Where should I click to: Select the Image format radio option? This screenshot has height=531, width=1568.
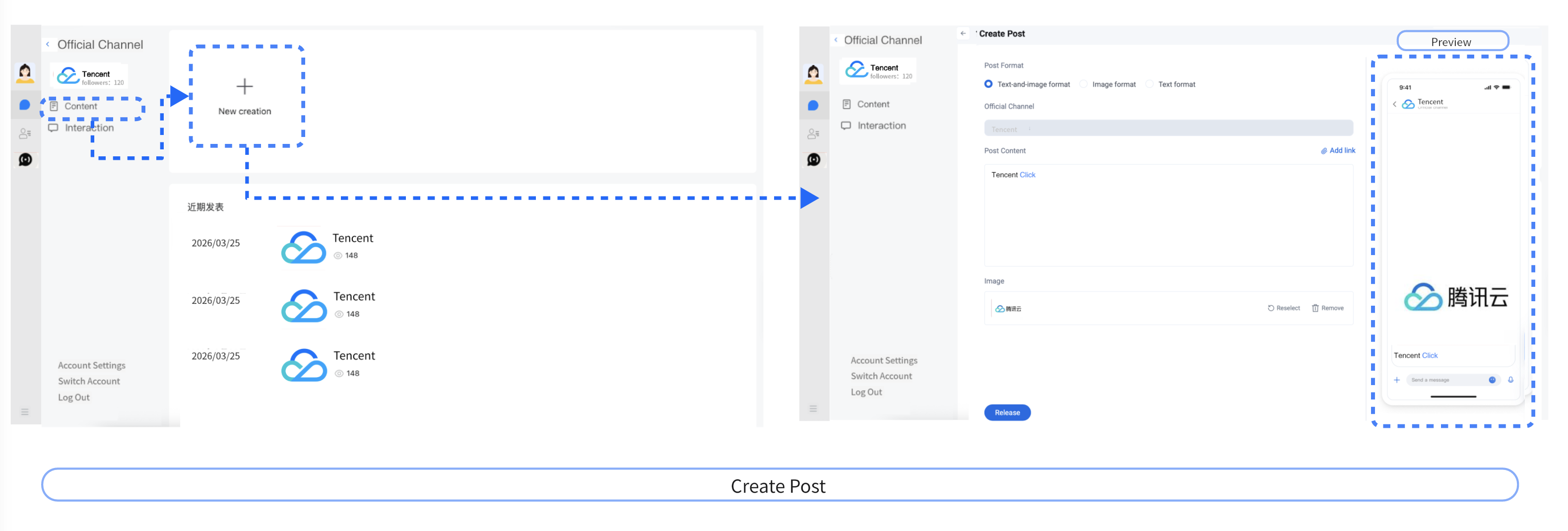[1084, 84]
